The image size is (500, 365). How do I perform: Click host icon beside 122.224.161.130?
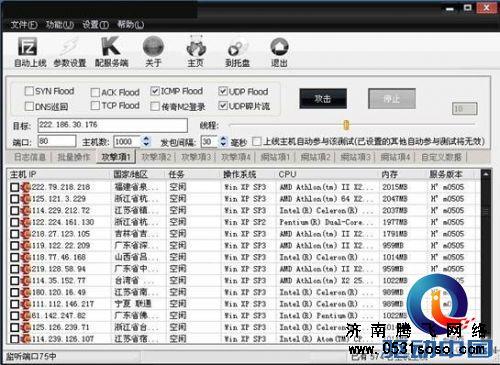(x=26, y=222)
